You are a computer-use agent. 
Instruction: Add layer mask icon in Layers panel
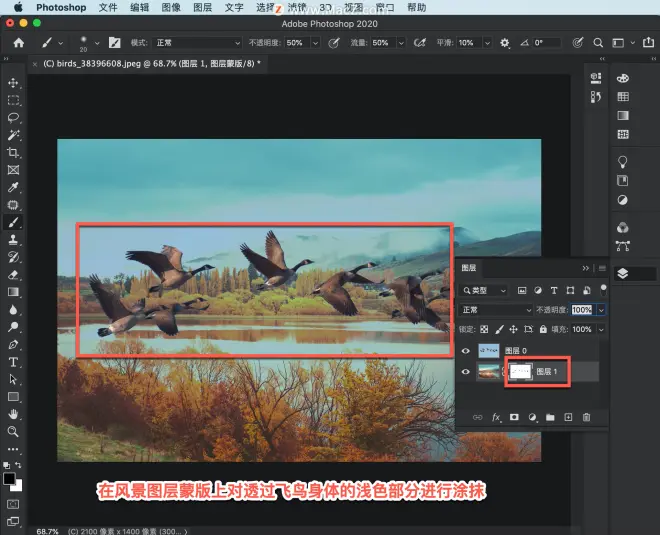click(514, 417)
